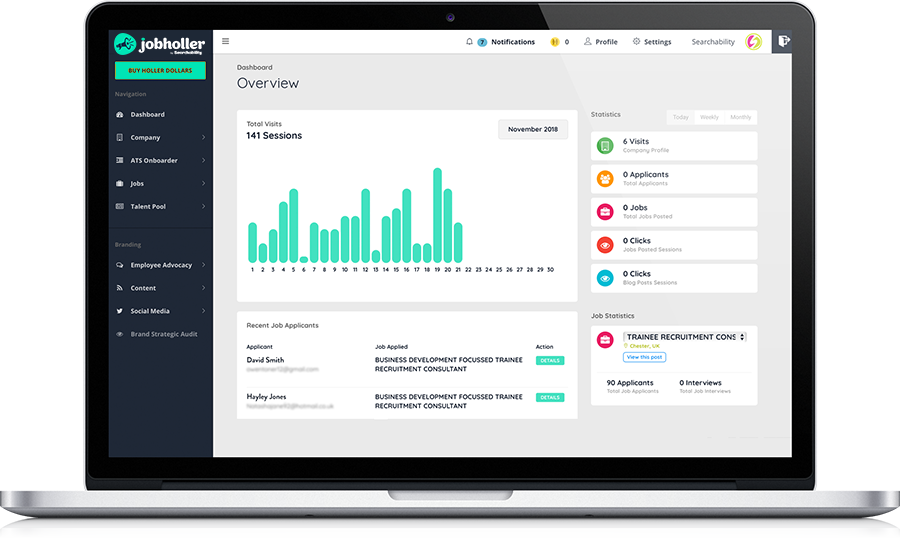This screenshot has width=900, height=538.
Task: Open the Settings link
Action: pos(657,42)
